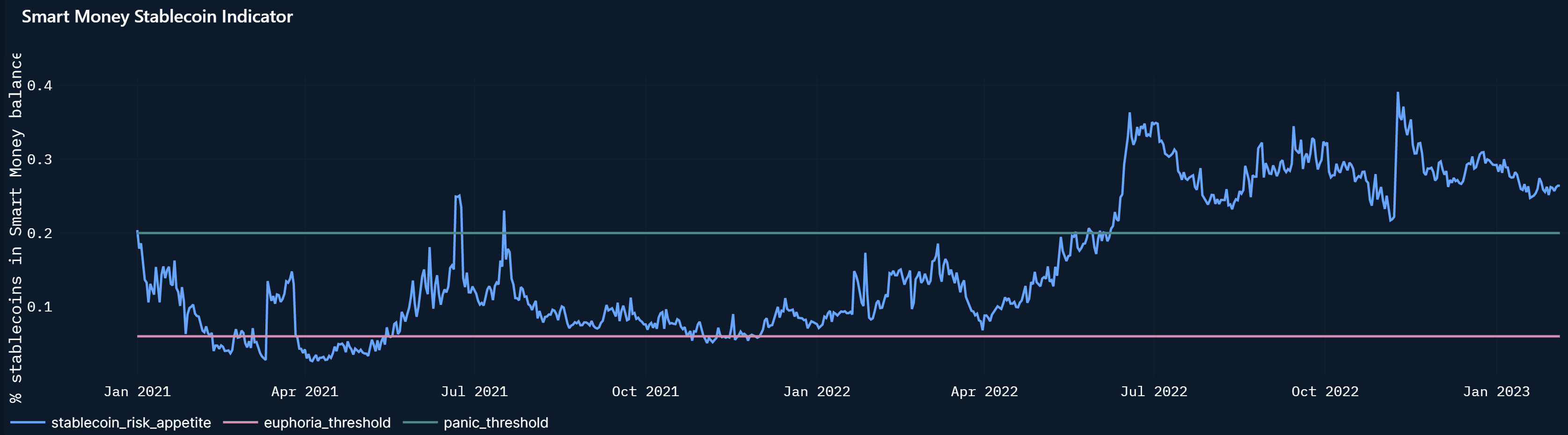Click the Apr 2021 x-axis label

[x=304, y=391]
